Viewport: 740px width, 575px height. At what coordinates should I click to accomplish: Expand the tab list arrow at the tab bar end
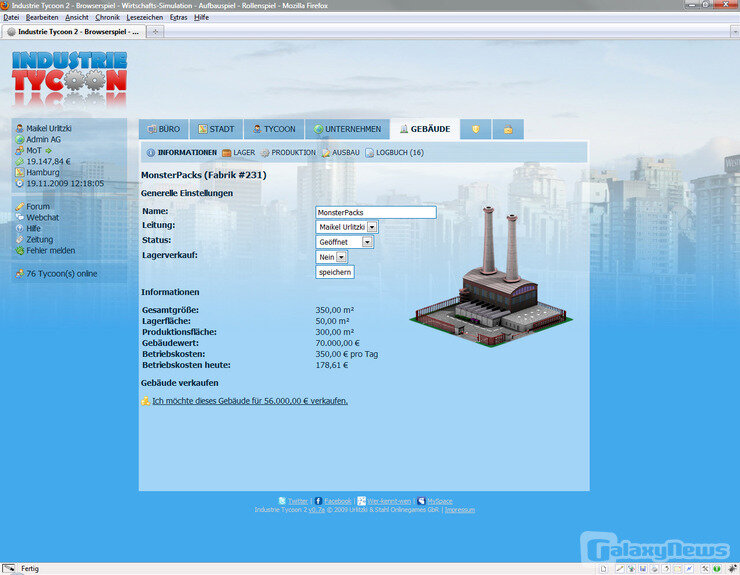(735, 32)
